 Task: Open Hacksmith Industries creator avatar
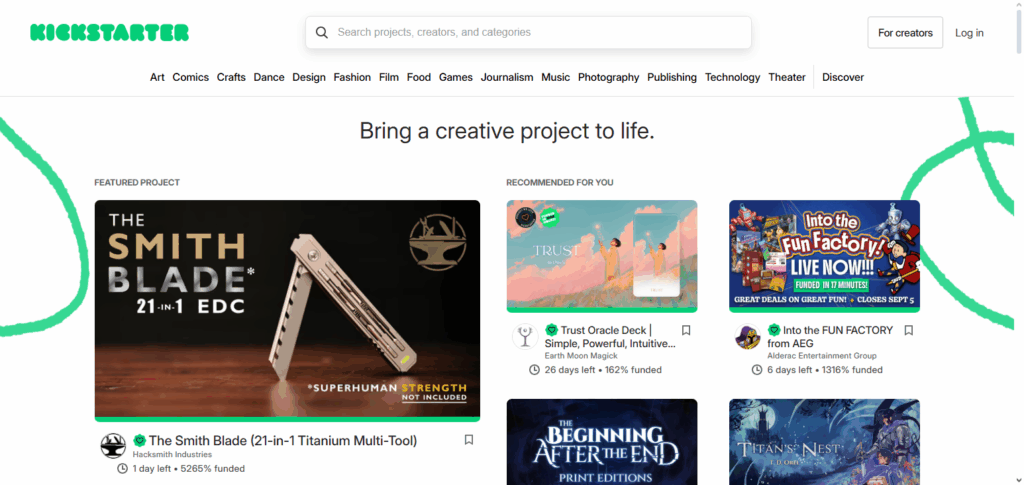coord(113,446)
